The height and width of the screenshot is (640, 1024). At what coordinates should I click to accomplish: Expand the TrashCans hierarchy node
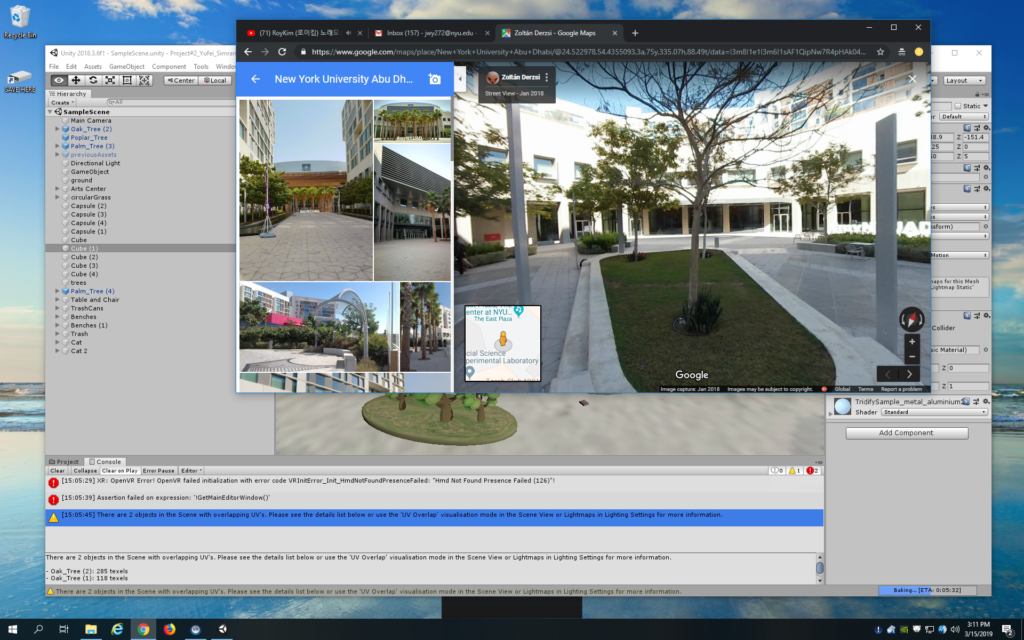tap(57, 308)
